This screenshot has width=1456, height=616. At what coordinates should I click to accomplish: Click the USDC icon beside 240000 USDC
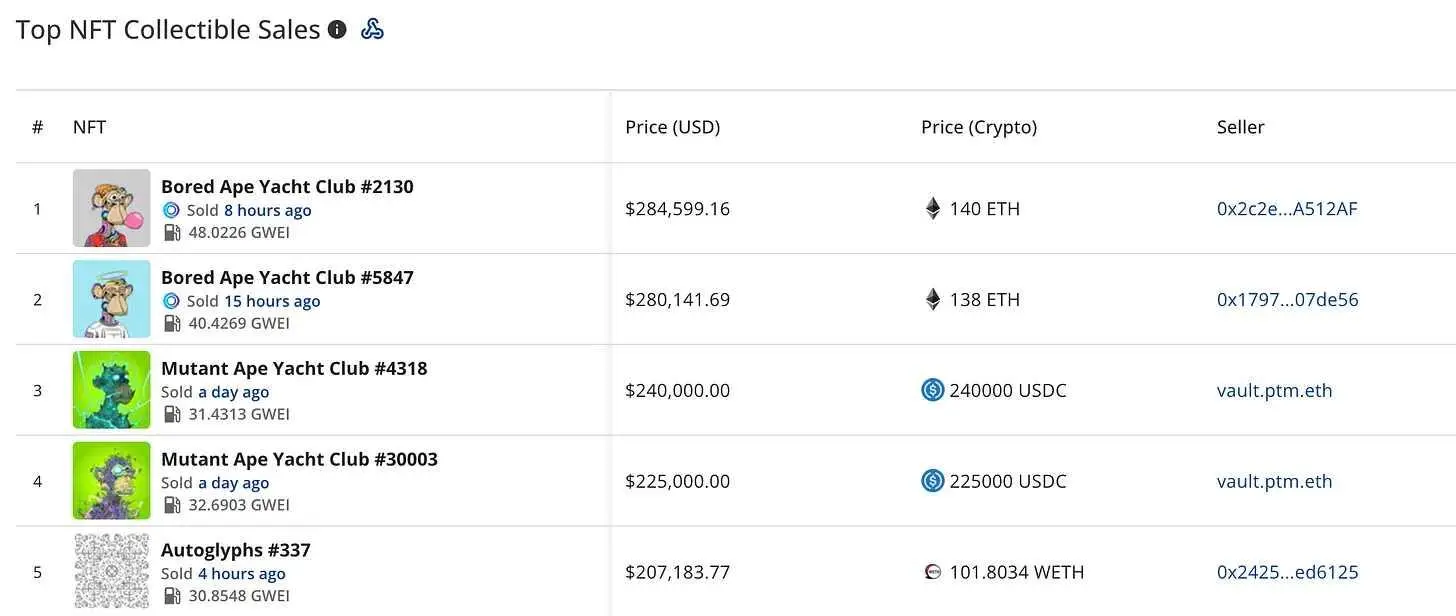click(x=933, y=390)
